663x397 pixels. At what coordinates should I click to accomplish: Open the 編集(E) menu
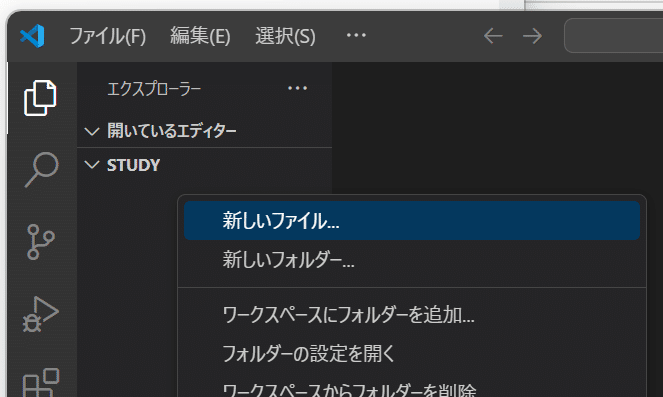200,36
